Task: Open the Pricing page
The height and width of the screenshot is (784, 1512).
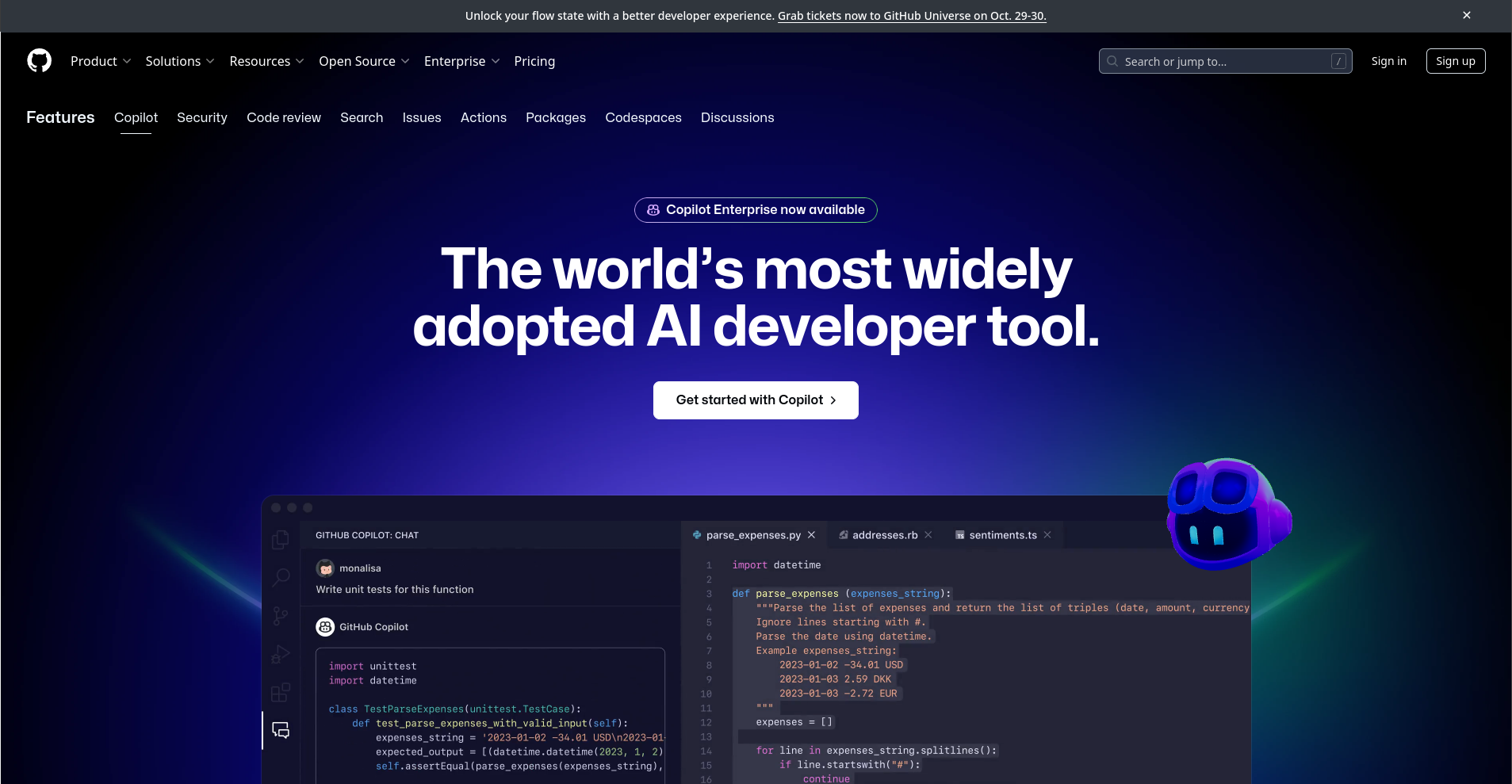Action: tap(534, 61)
